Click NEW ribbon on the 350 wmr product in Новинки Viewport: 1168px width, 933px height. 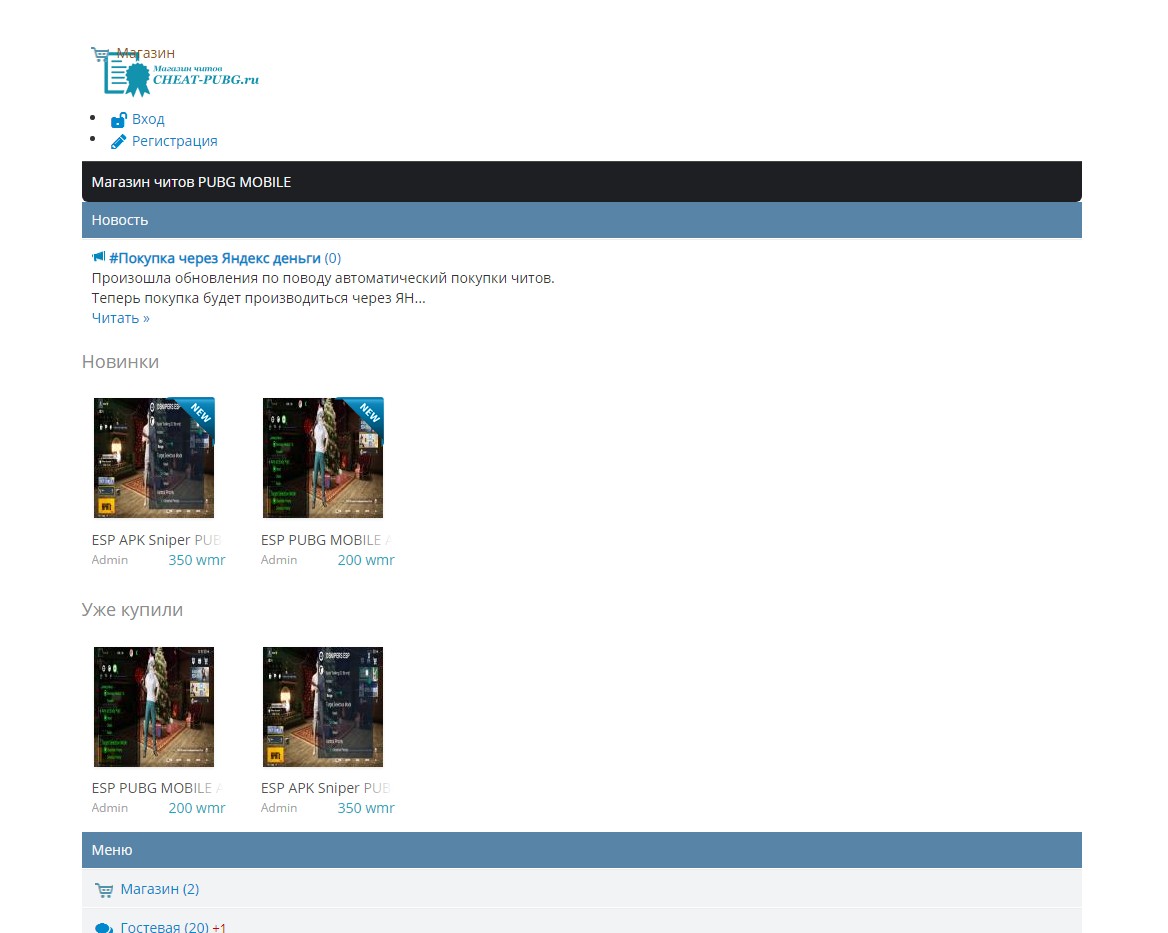coord(200,412)
